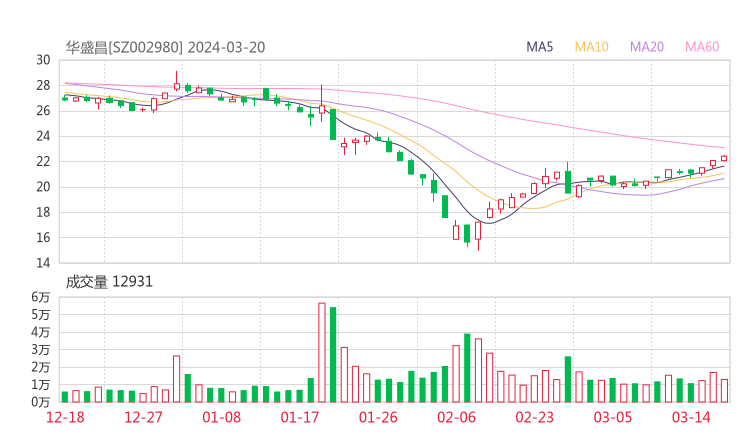
Task: Select the last volume bar on the right
Action: [724, 391]
